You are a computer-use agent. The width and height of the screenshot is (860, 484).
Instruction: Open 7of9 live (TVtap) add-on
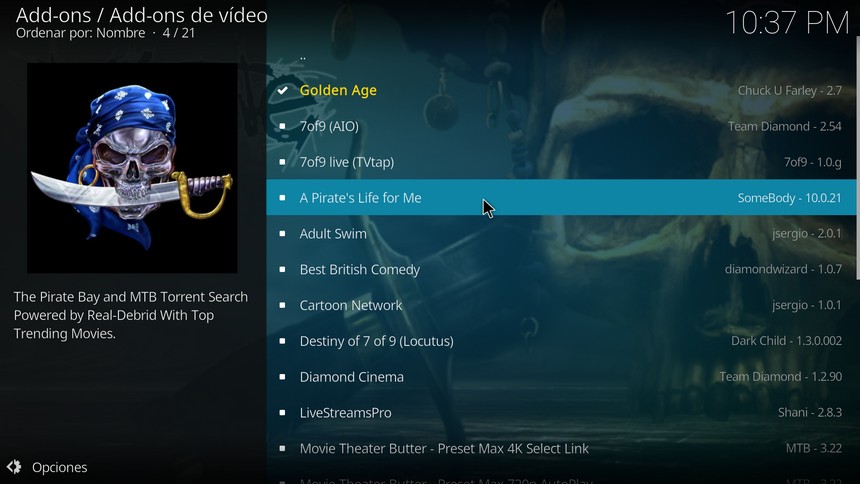[561, 162]
